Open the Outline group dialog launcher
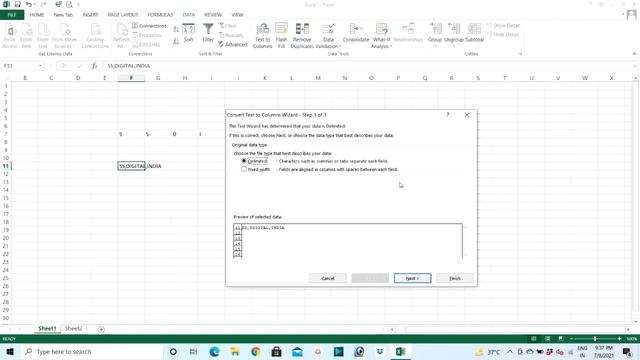Image resolution: width=640 pixels, height=360 pixels. (520, 54)
